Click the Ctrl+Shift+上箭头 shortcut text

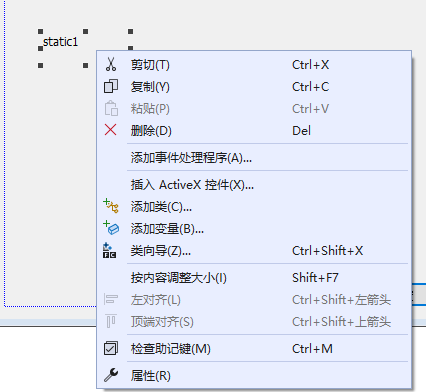341,322
